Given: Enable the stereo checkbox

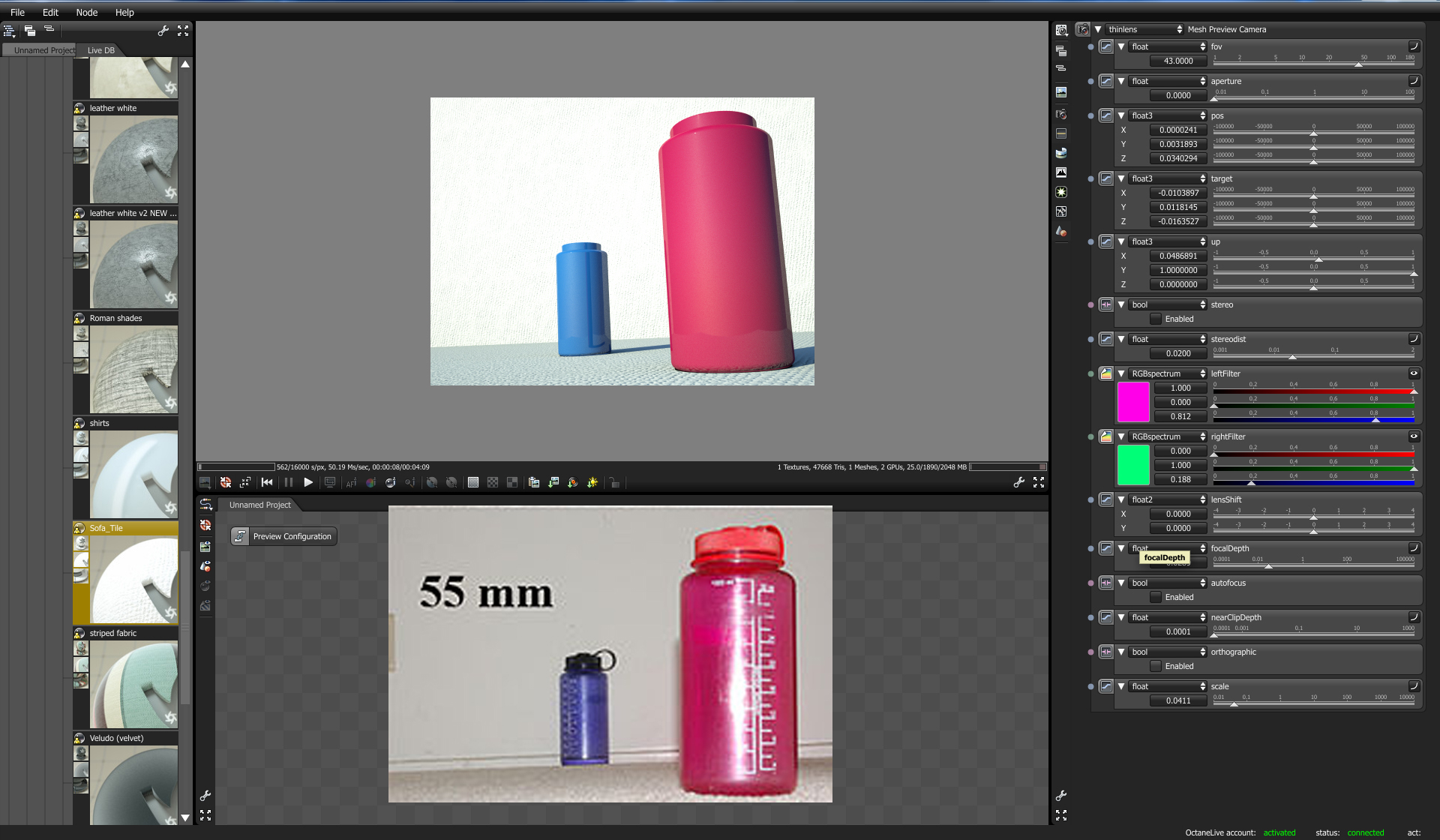Looking at the screenshot, I should click(1156, 319).
